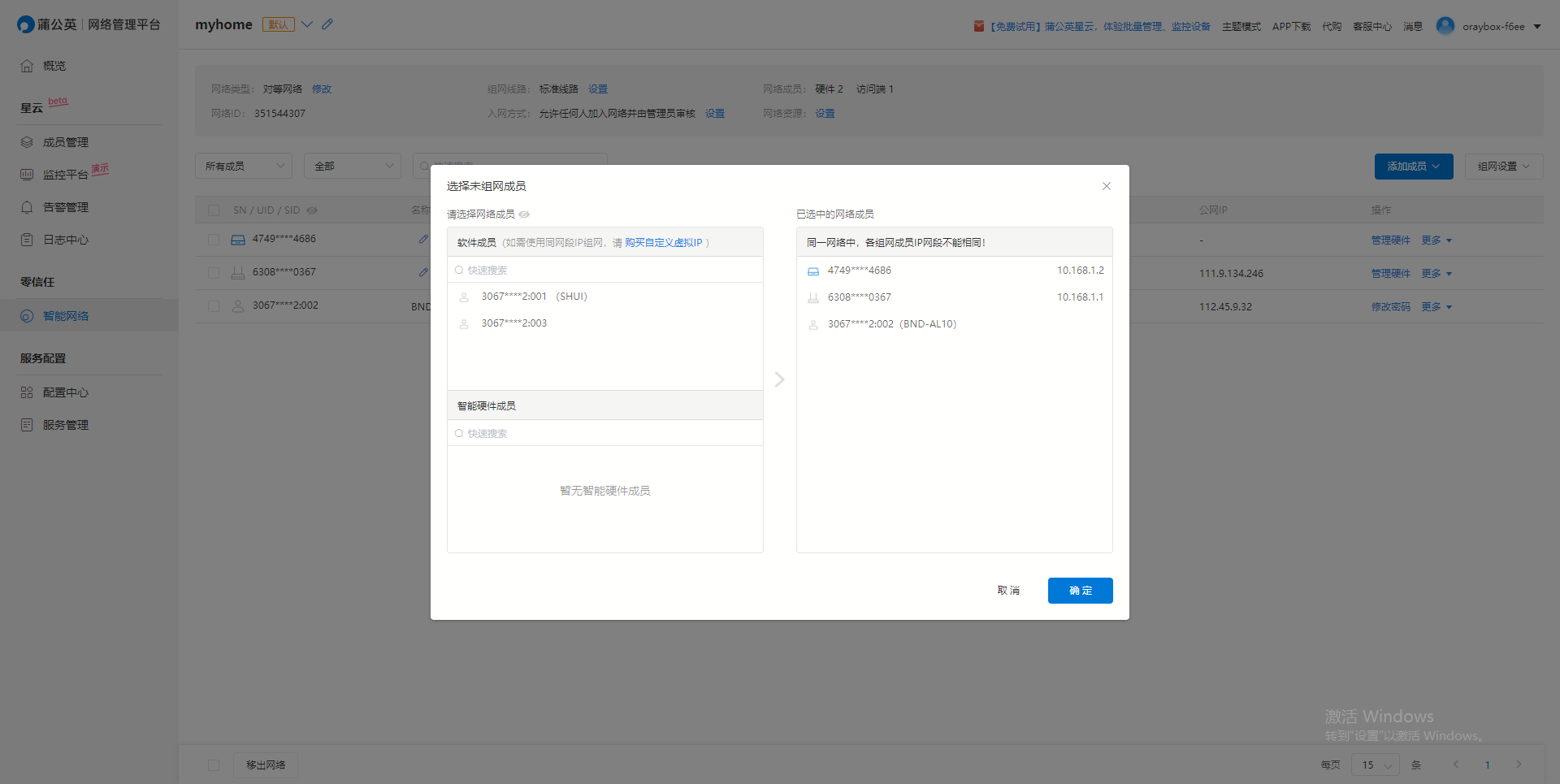Close the select-member dialog with X
The image size is (1560, 784).
1106,186
